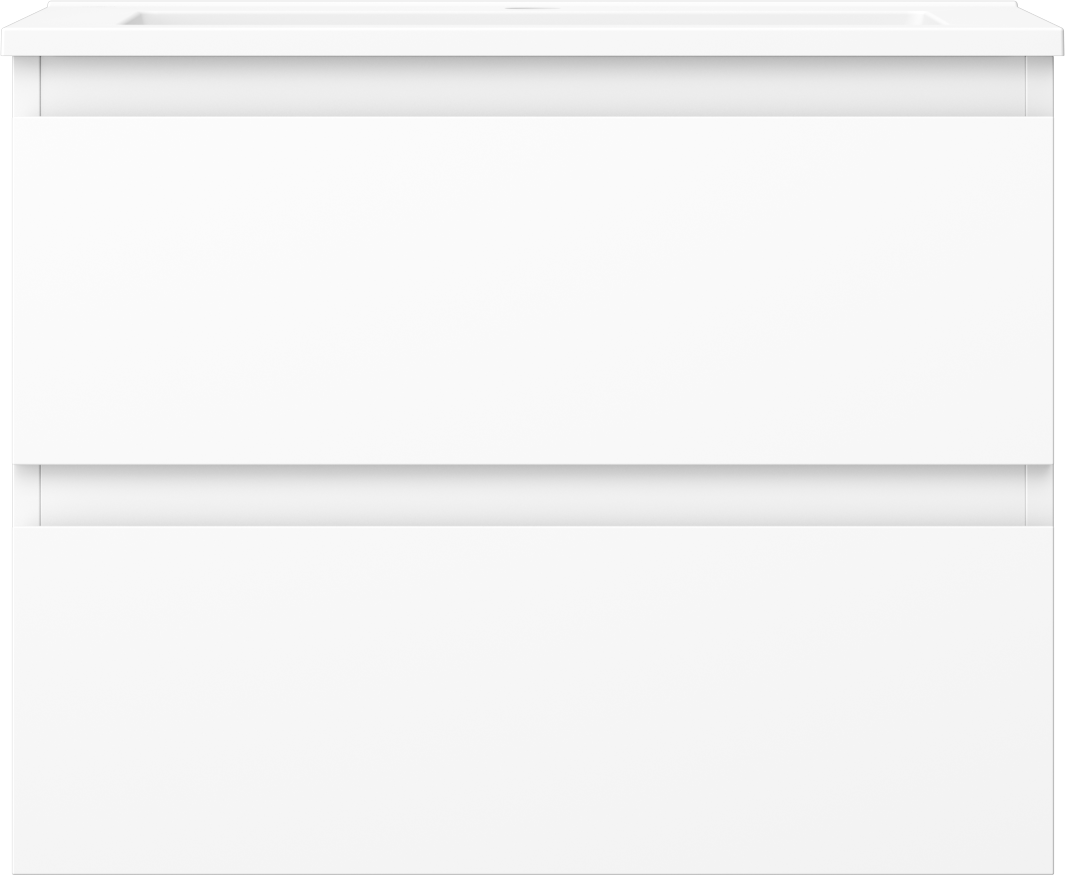Click the left side panel beside lower recess
This screenshot has height=876, width=1065.
(x=26, y=495)
